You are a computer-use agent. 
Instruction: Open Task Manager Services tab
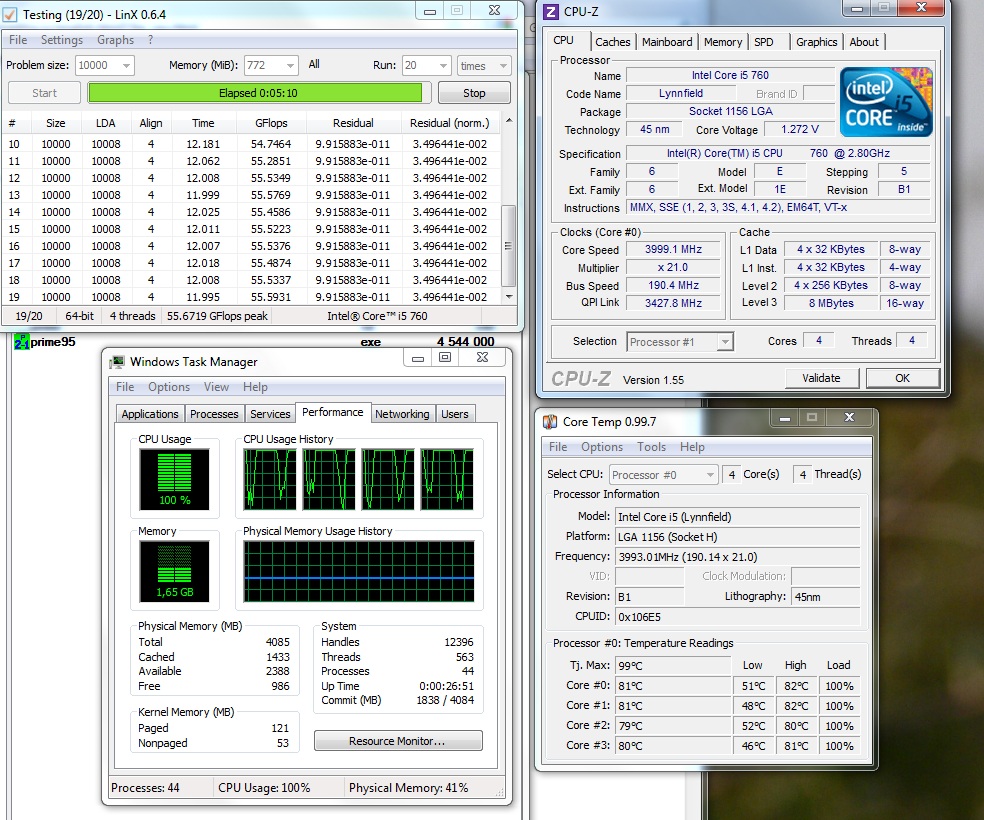point(270,414)
